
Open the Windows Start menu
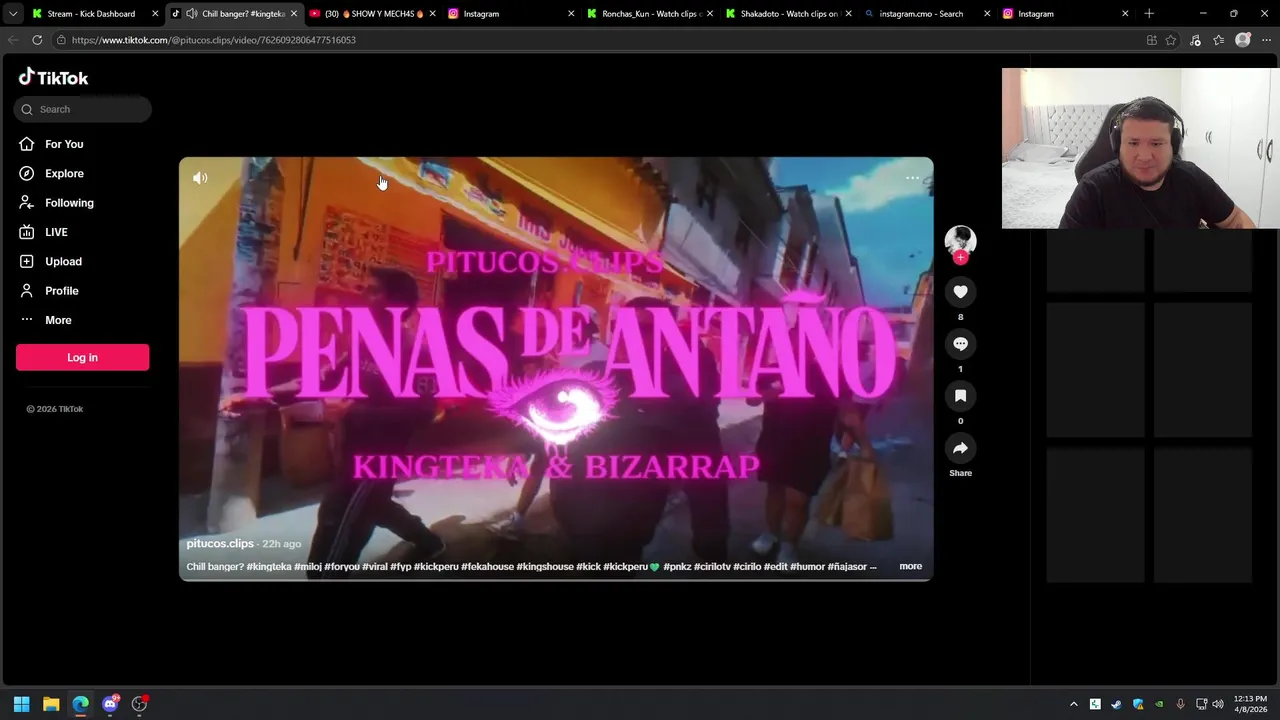(x=22, y=704)
